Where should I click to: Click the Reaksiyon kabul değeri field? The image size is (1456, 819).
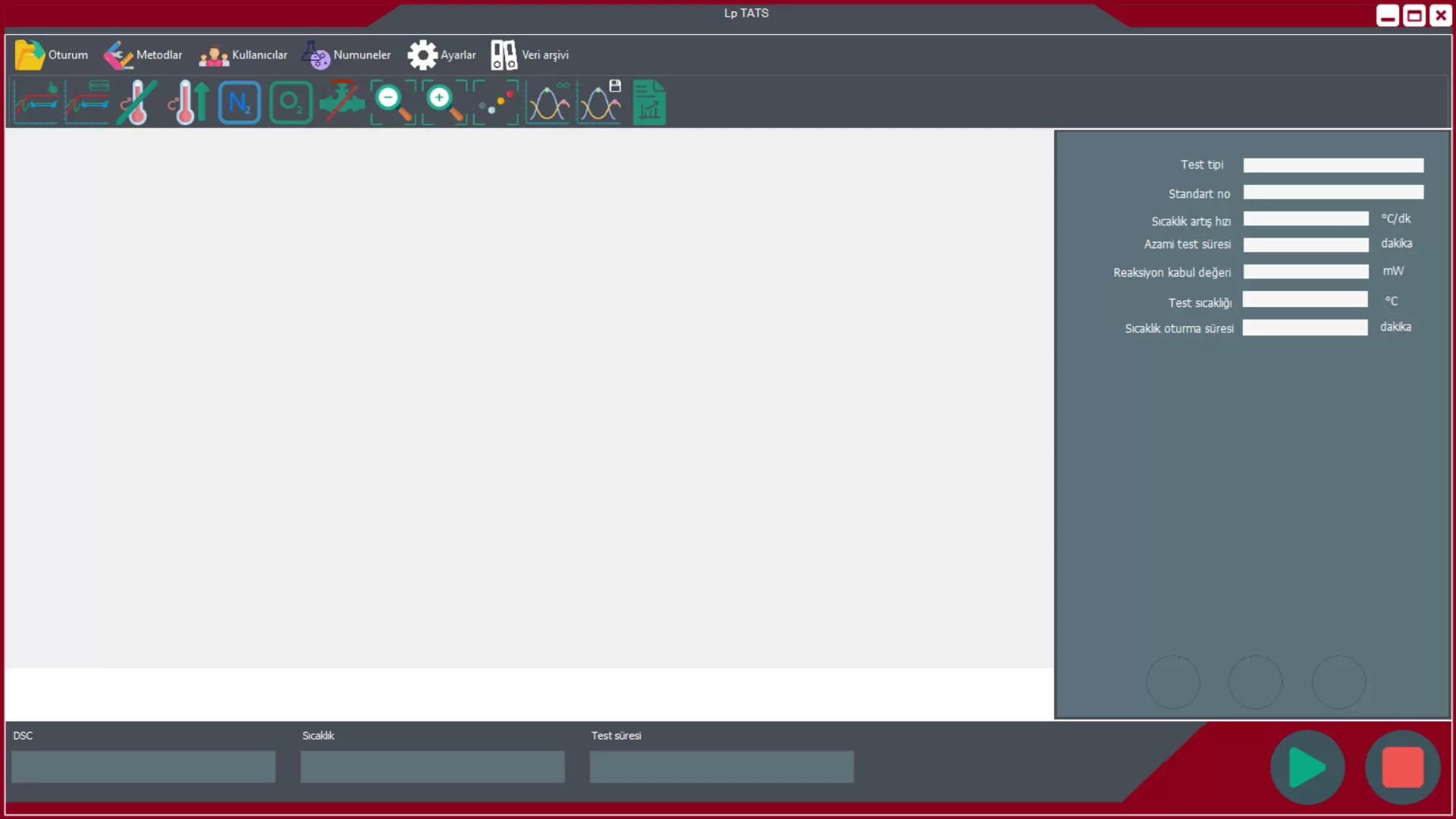(1306, 271)
